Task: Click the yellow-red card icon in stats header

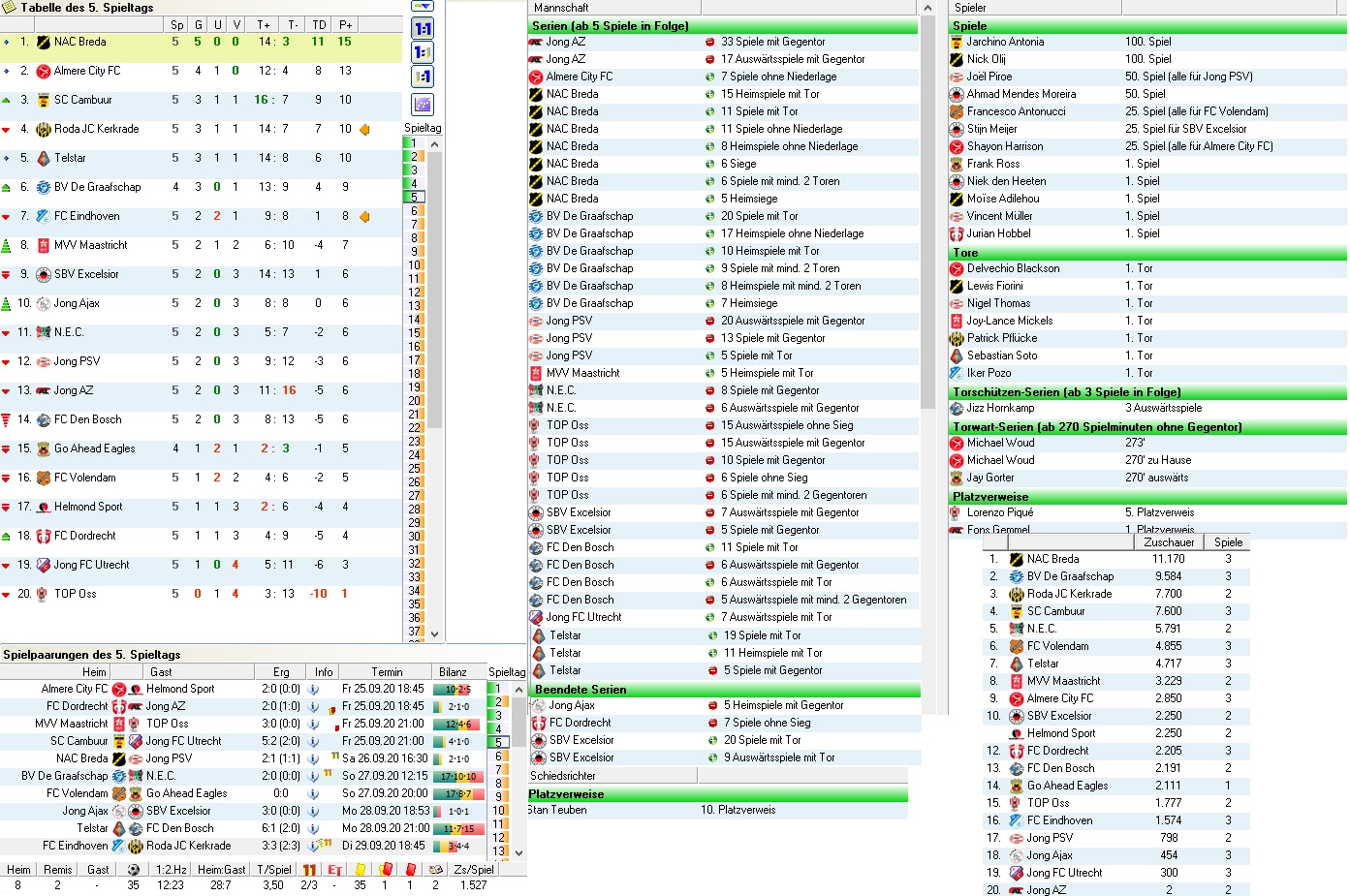Action: (385, 869)
